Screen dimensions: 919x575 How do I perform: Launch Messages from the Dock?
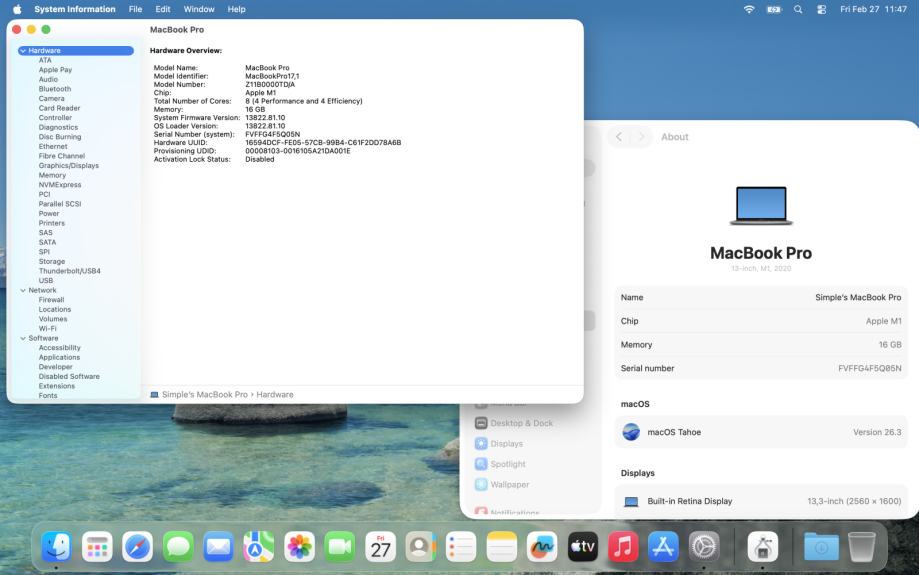pyautogui.click(x=178, y=546)
